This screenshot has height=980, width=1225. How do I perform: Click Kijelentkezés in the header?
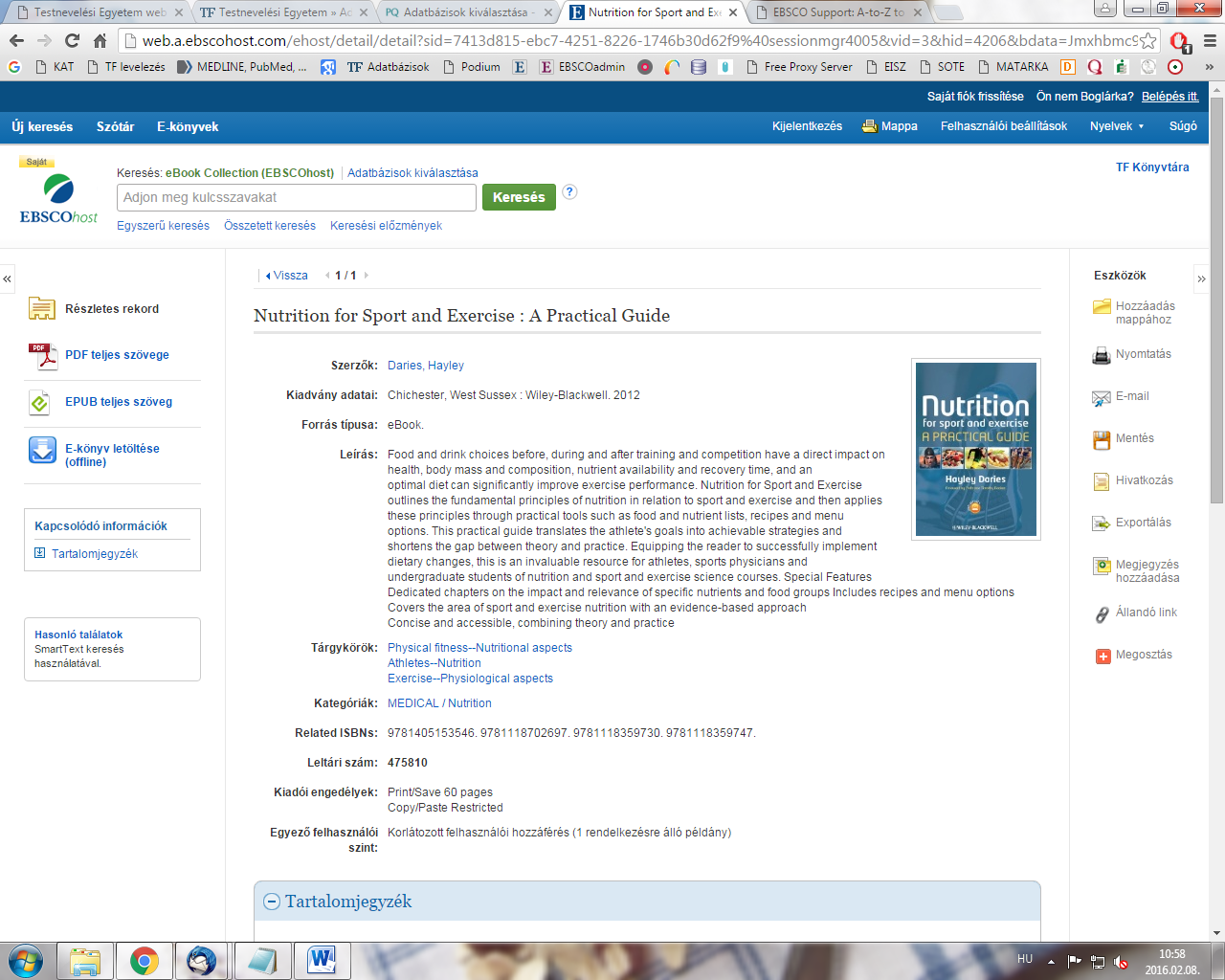tap(807, 126)
